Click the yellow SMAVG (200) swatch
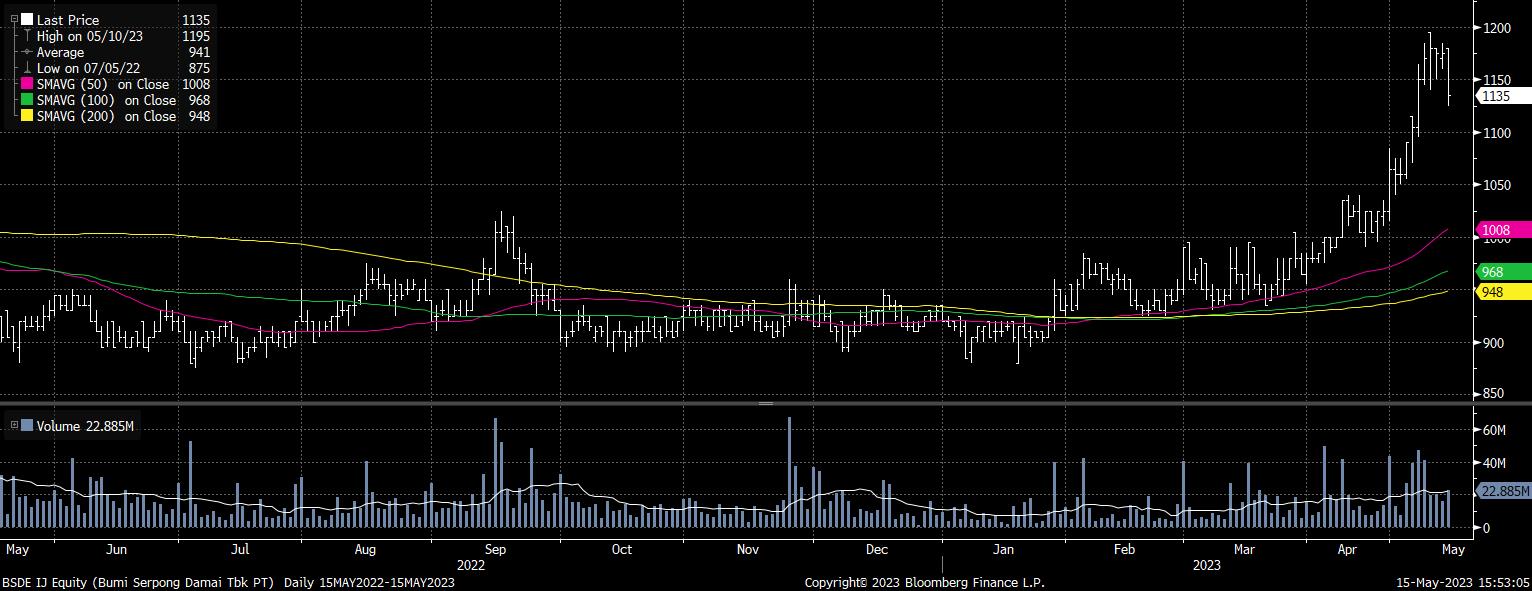The image size is (1532, 591). (27, 116)
